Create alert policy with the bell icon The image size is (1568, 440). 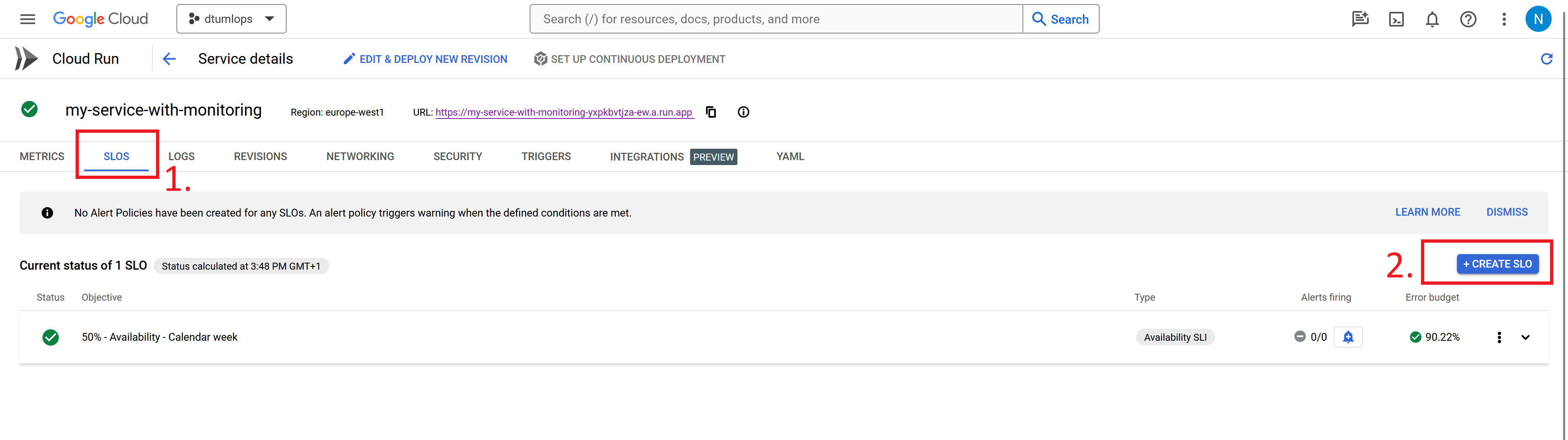[x=1347, y=337]
